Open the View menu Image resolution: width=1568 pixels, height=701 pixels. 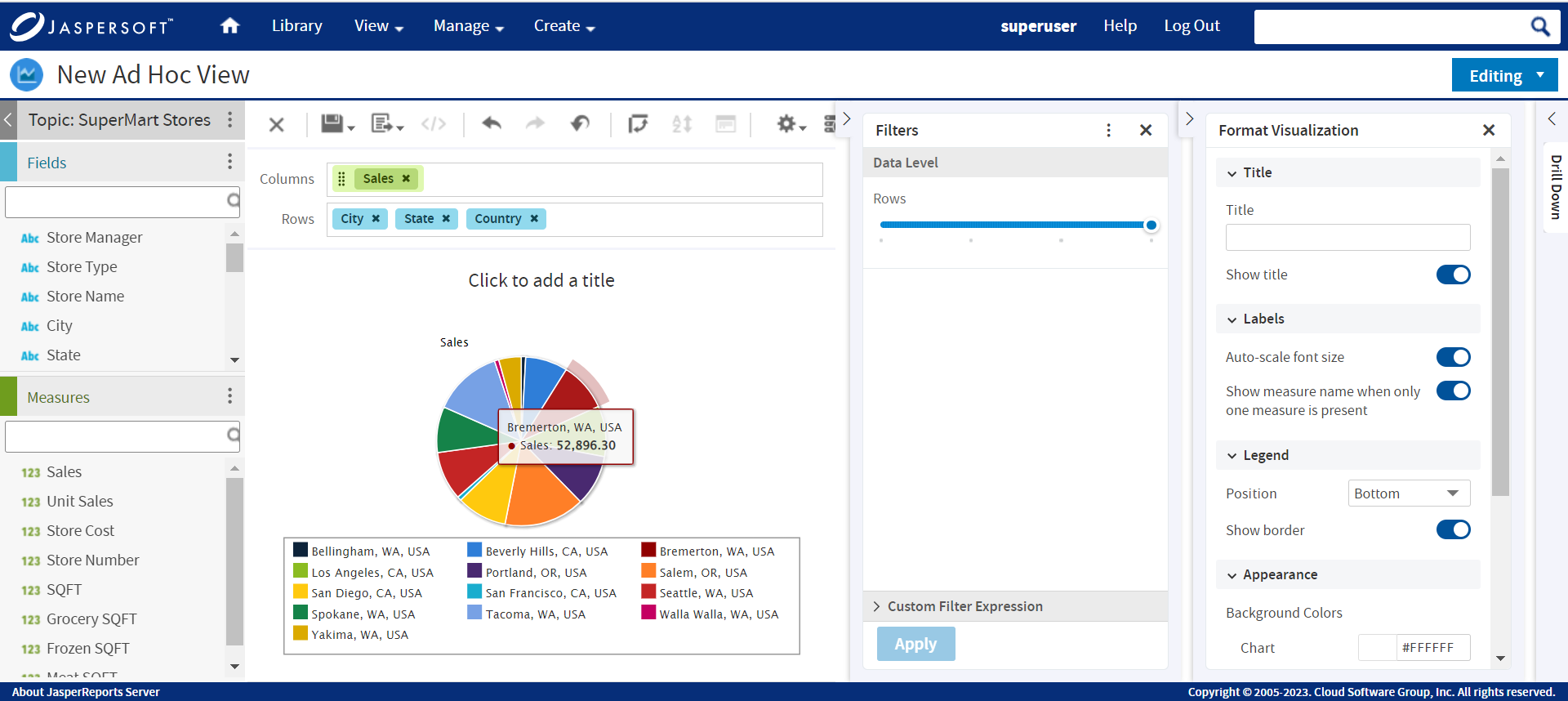point(379,26)
